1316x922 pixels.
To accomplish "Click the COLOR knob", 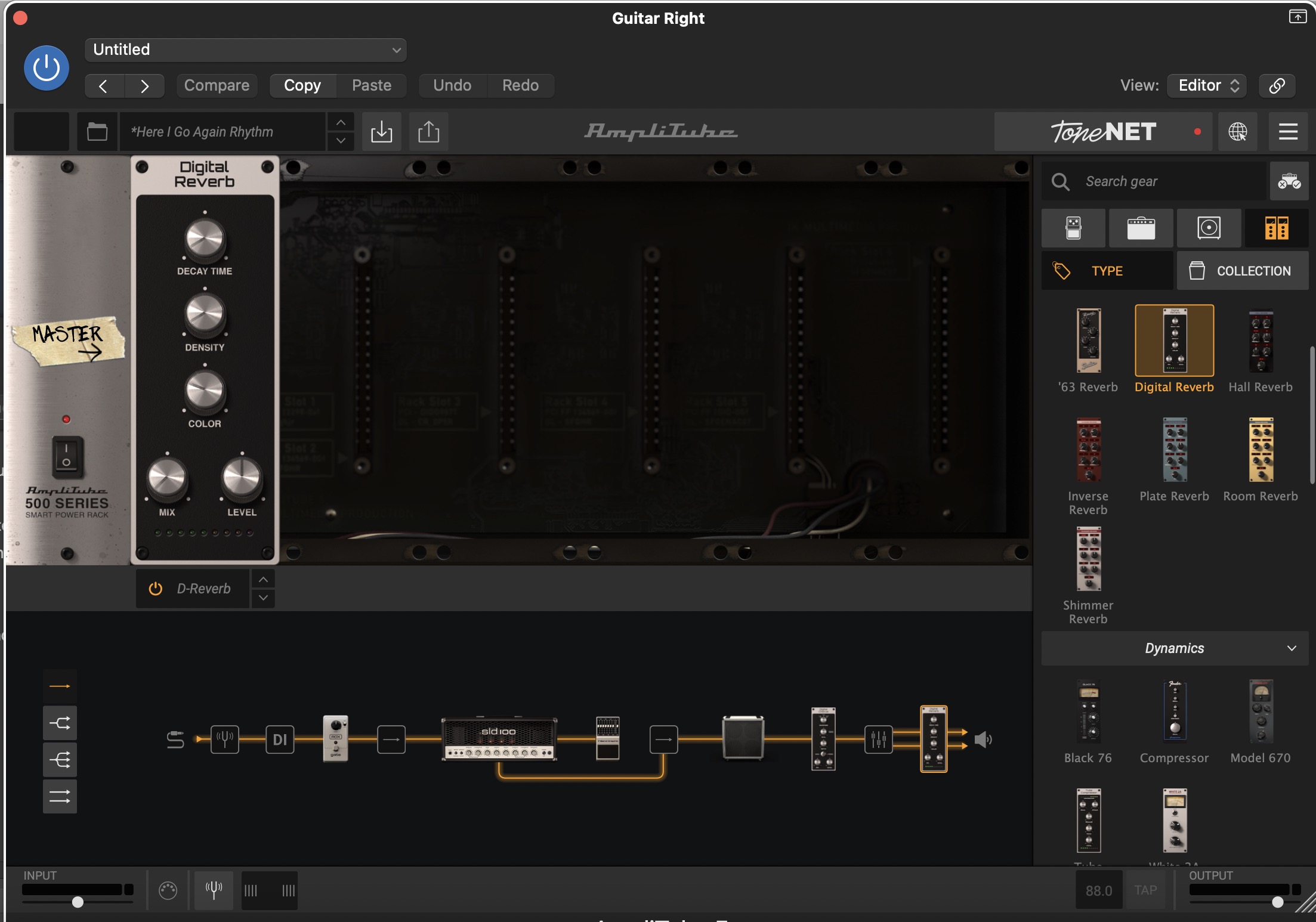I will click(x=205, y=391).
